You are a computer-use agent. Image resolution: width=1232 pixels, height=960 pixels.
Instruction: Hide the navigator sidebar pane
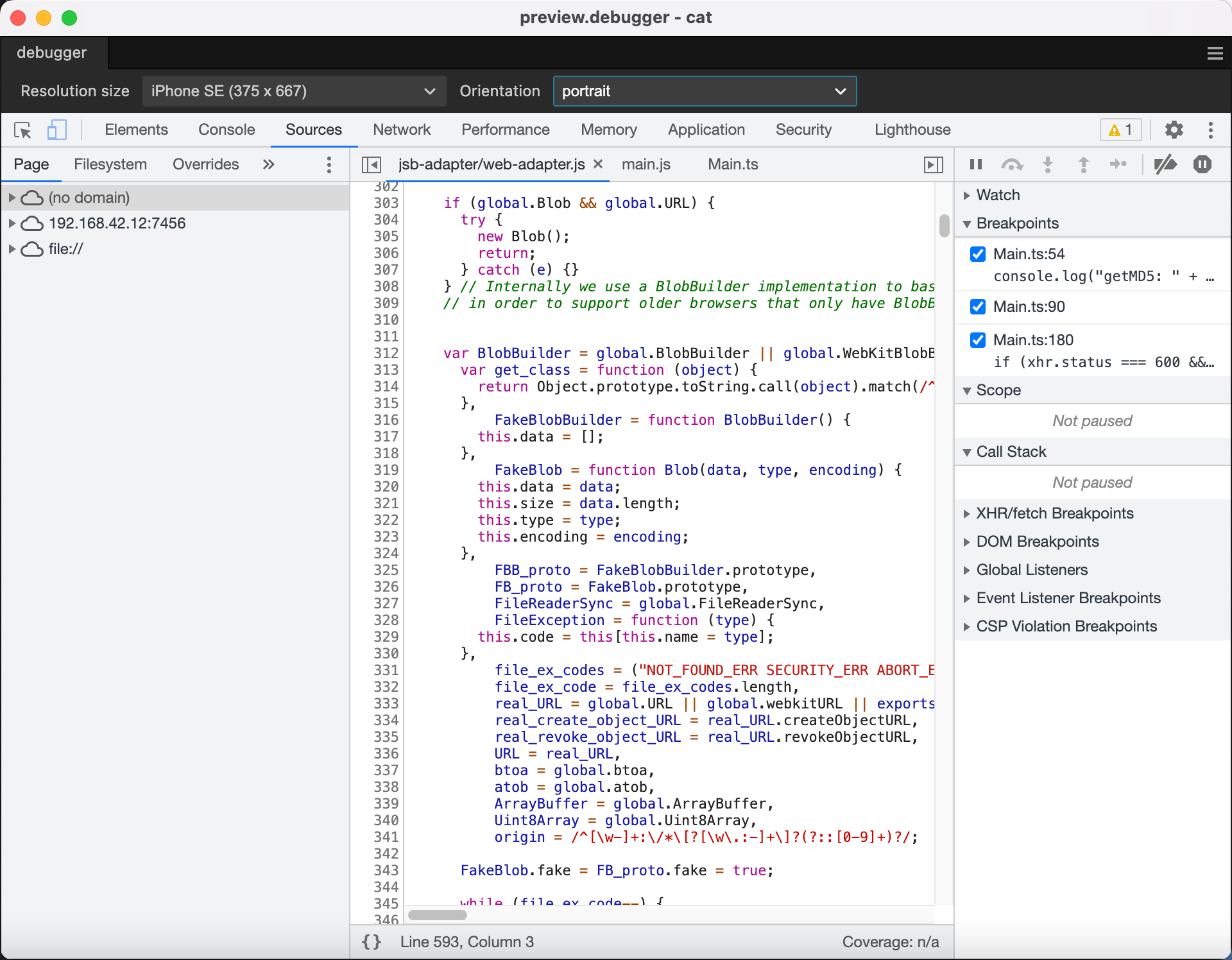(x=372, y=165)
